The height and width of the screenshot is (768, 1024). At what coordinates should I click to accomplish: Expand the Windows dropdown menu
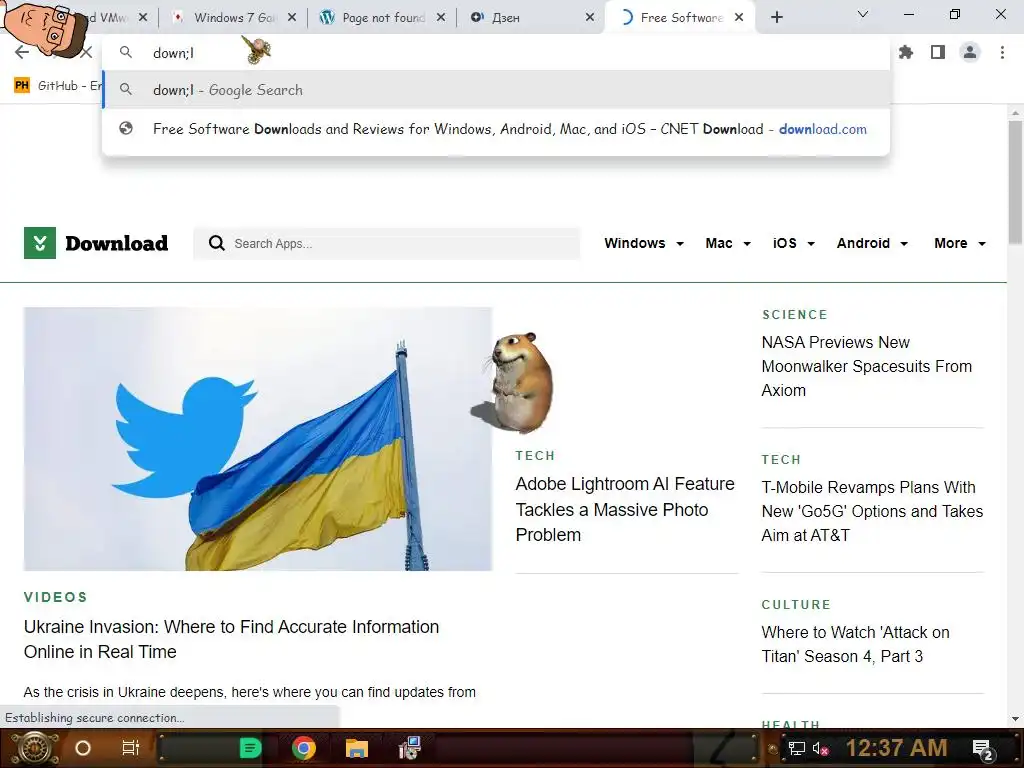644,243
